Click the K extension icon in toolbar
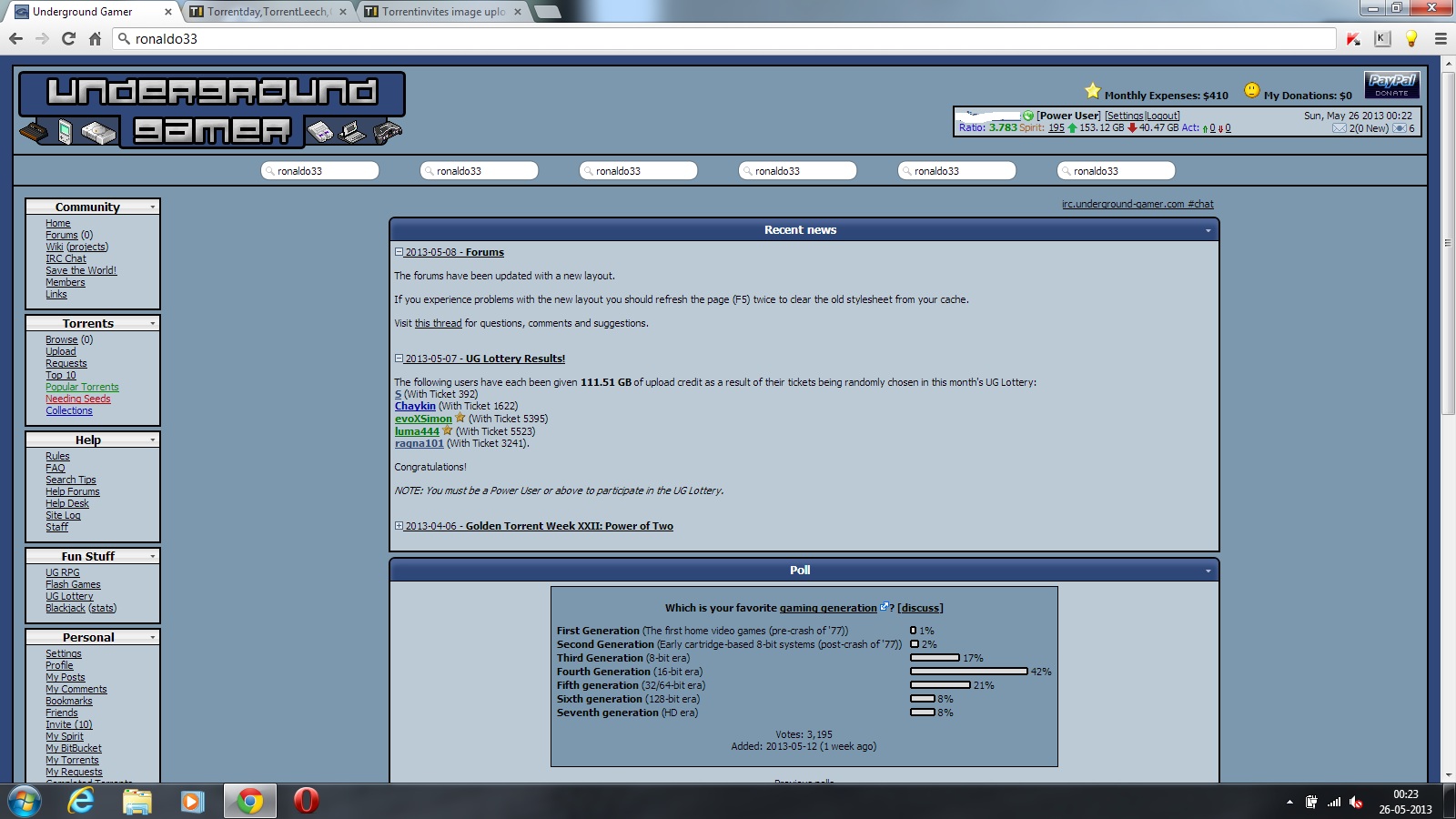 pyautogui.click(x=1382, y=38)
